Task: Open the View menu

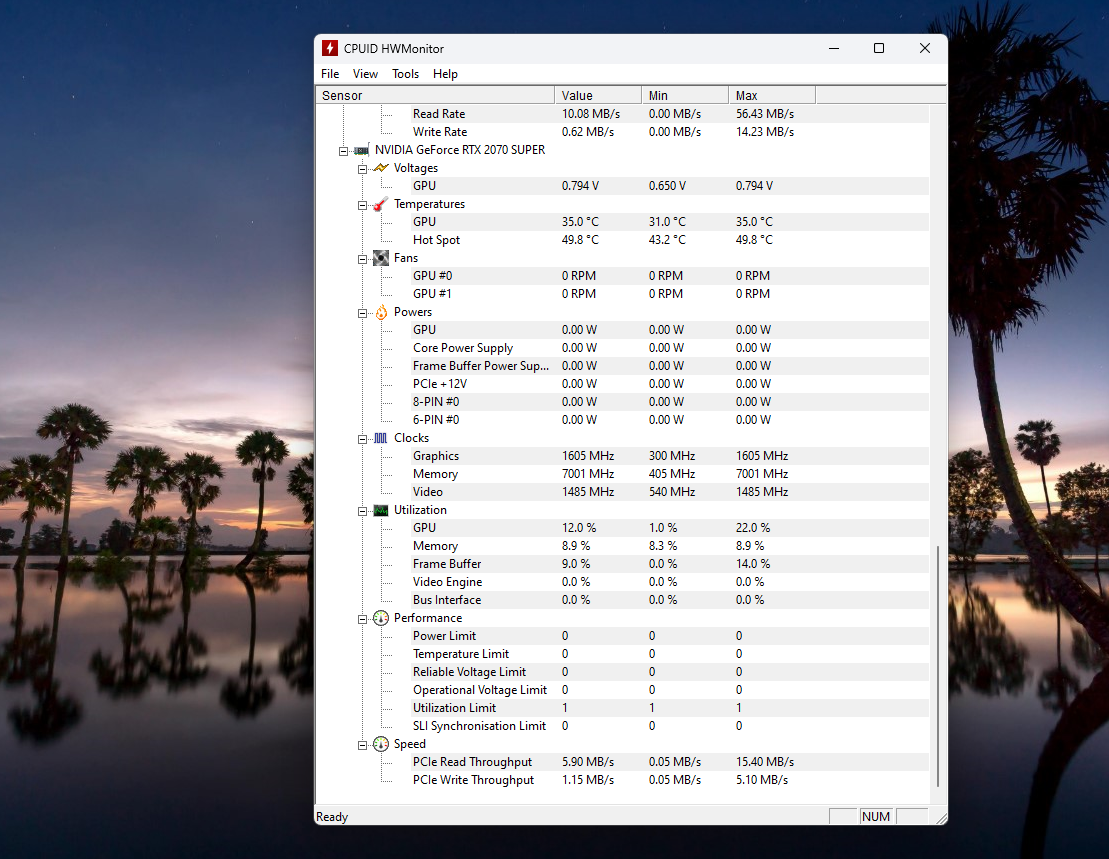Action: pos(365,74)
